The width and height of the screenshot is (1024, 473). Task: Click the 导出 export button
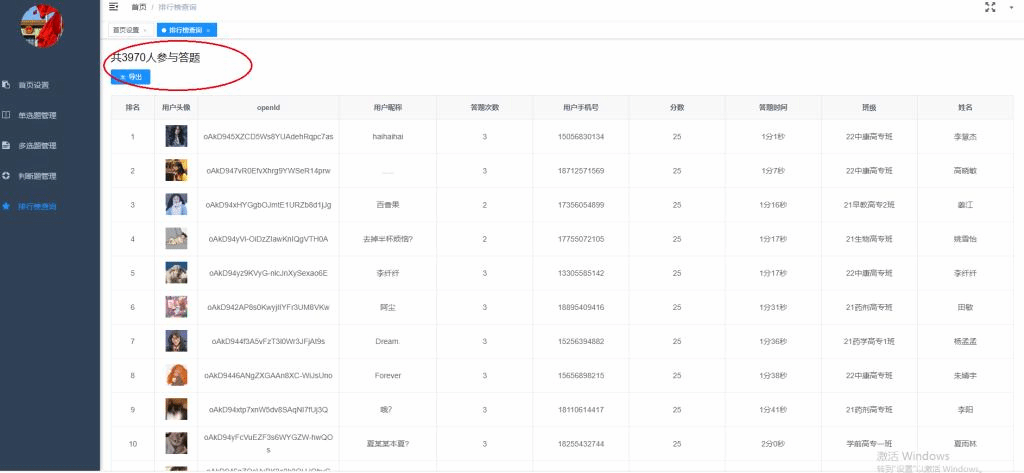pyautogui.click(x=131, y=76)
